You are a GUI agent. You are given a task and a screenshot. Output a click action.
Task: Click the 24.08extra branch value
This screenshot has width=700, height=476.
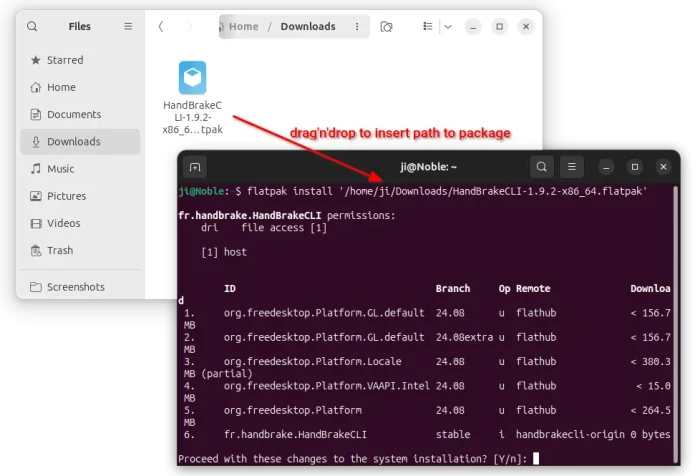[x=464, y=337]
